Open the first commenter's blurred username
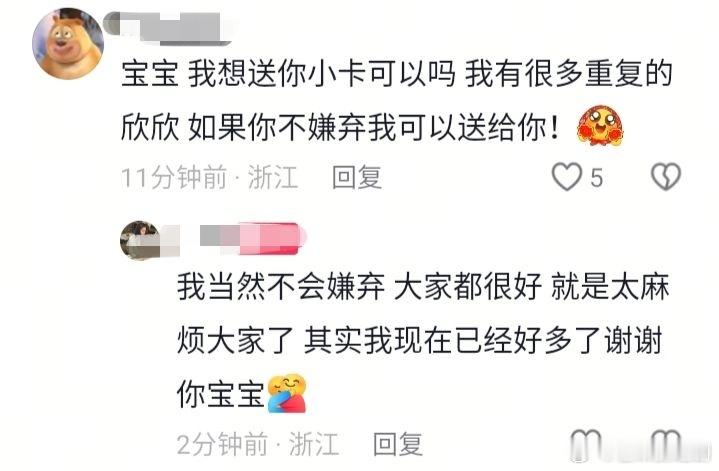 click(x=167, y=28)
